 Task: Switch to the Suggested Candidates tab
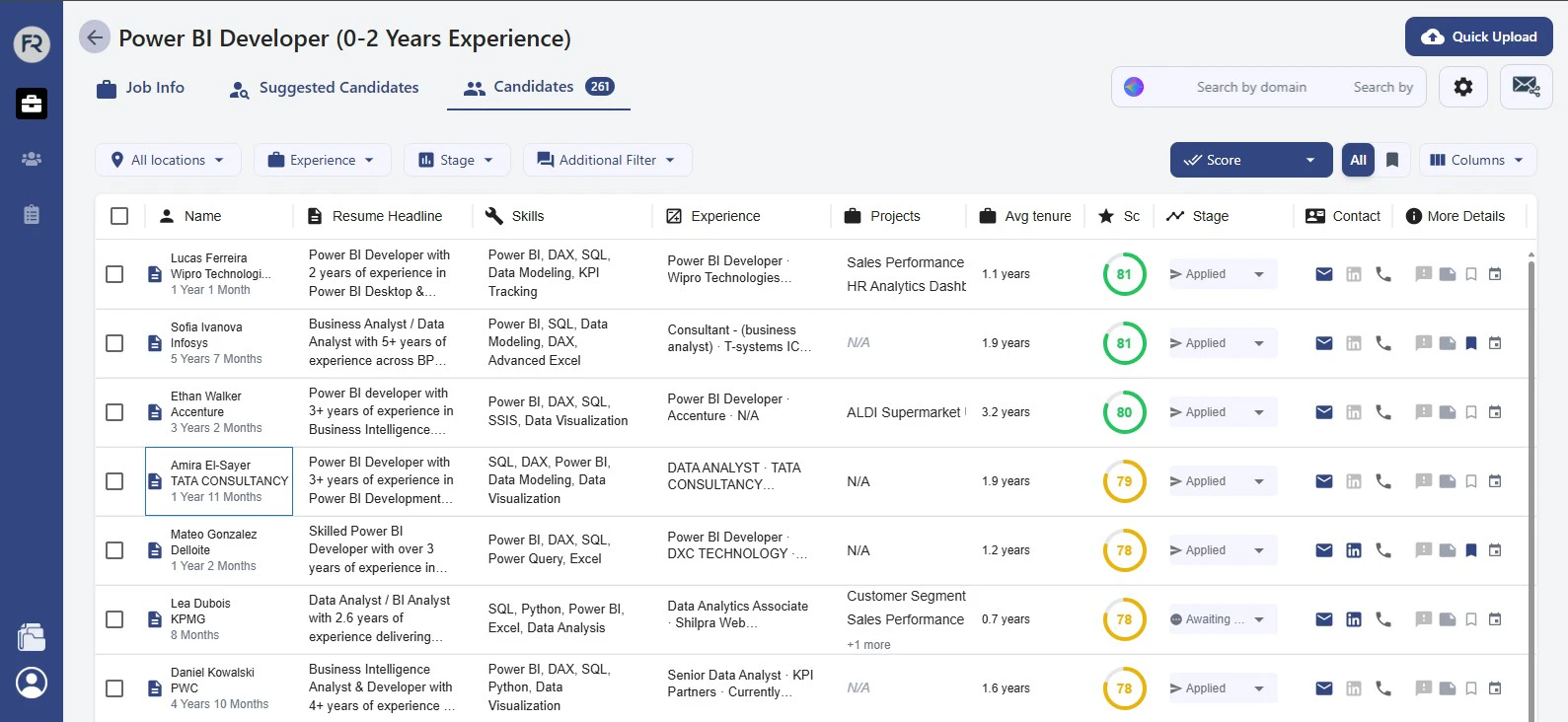324,88
